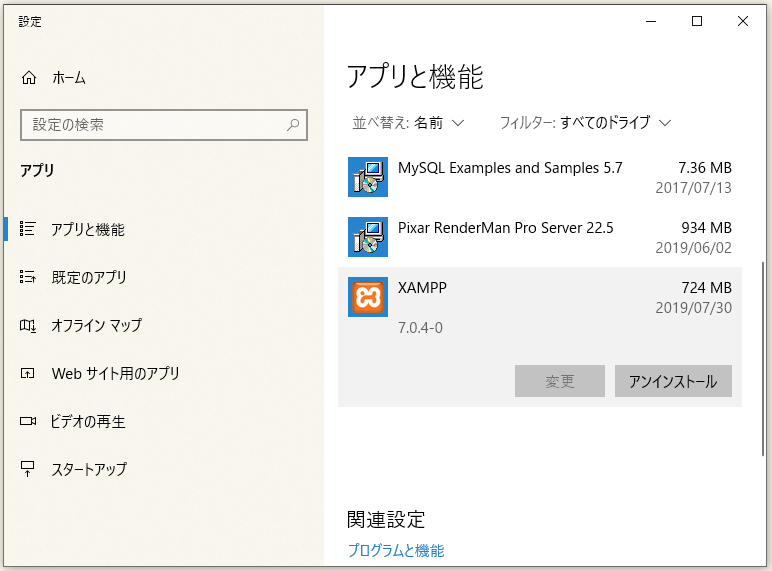Screen dimensions: 772x571
Task: Click the アプリ section header in sidebar
Action: click(37, 170)
